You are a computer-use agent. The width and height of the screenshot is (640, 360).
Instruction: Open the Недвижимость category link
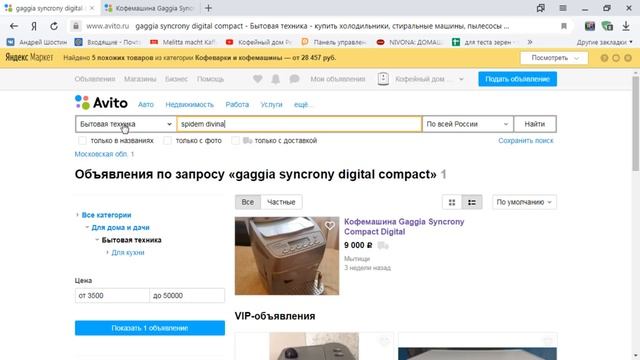point(189,105)
